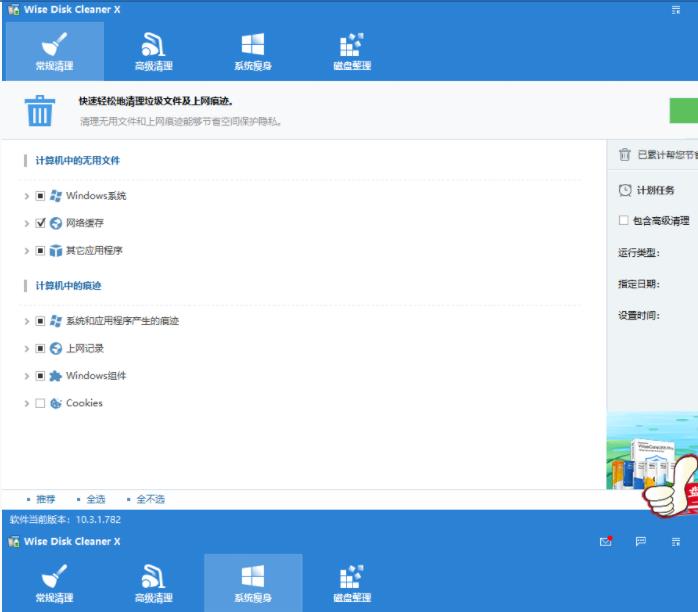Click the 指定日期 label
The image size is (698, 612).
[x=638, y=284]
